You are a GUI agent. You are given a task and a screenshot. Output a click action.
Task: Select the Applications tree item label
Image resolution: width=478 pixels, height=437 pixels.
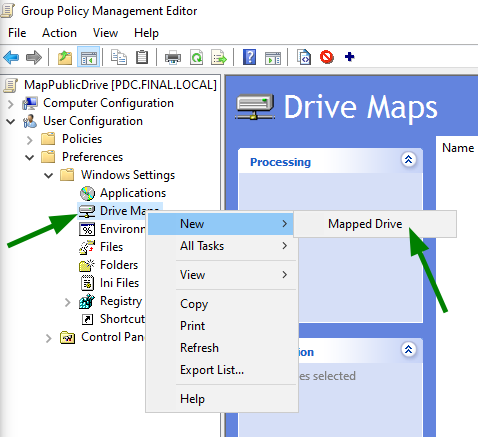(133, 193)
